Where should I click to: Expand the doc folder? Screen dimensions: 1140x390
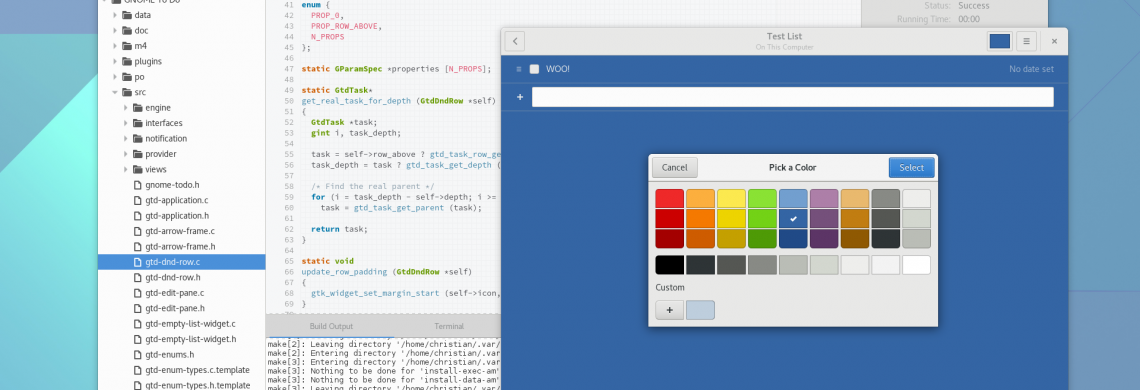115,31
